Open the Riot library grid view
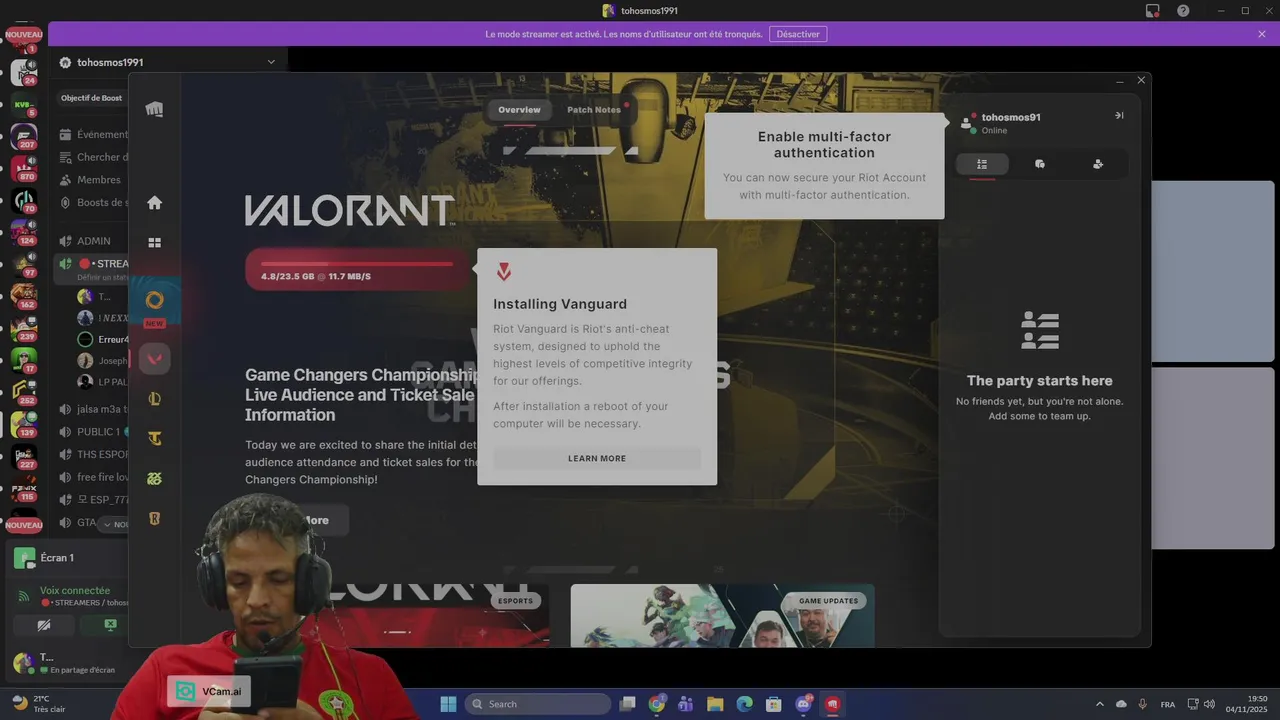This screenshot has height=720, width=1280. pos(154,242)
